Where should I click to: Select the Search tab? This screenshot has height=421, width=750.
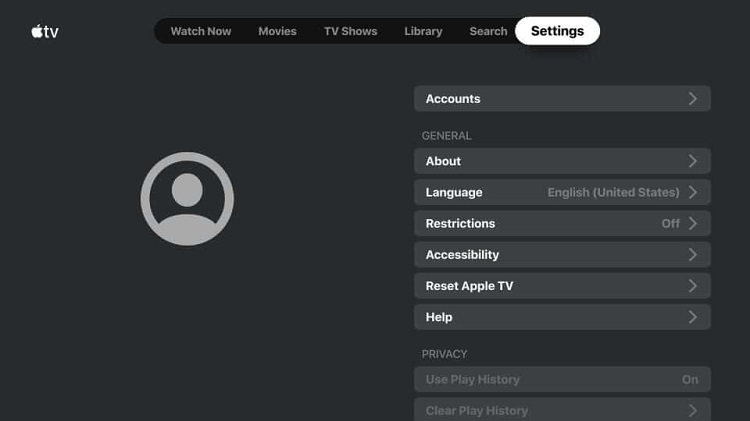click(x=488, y=31)
